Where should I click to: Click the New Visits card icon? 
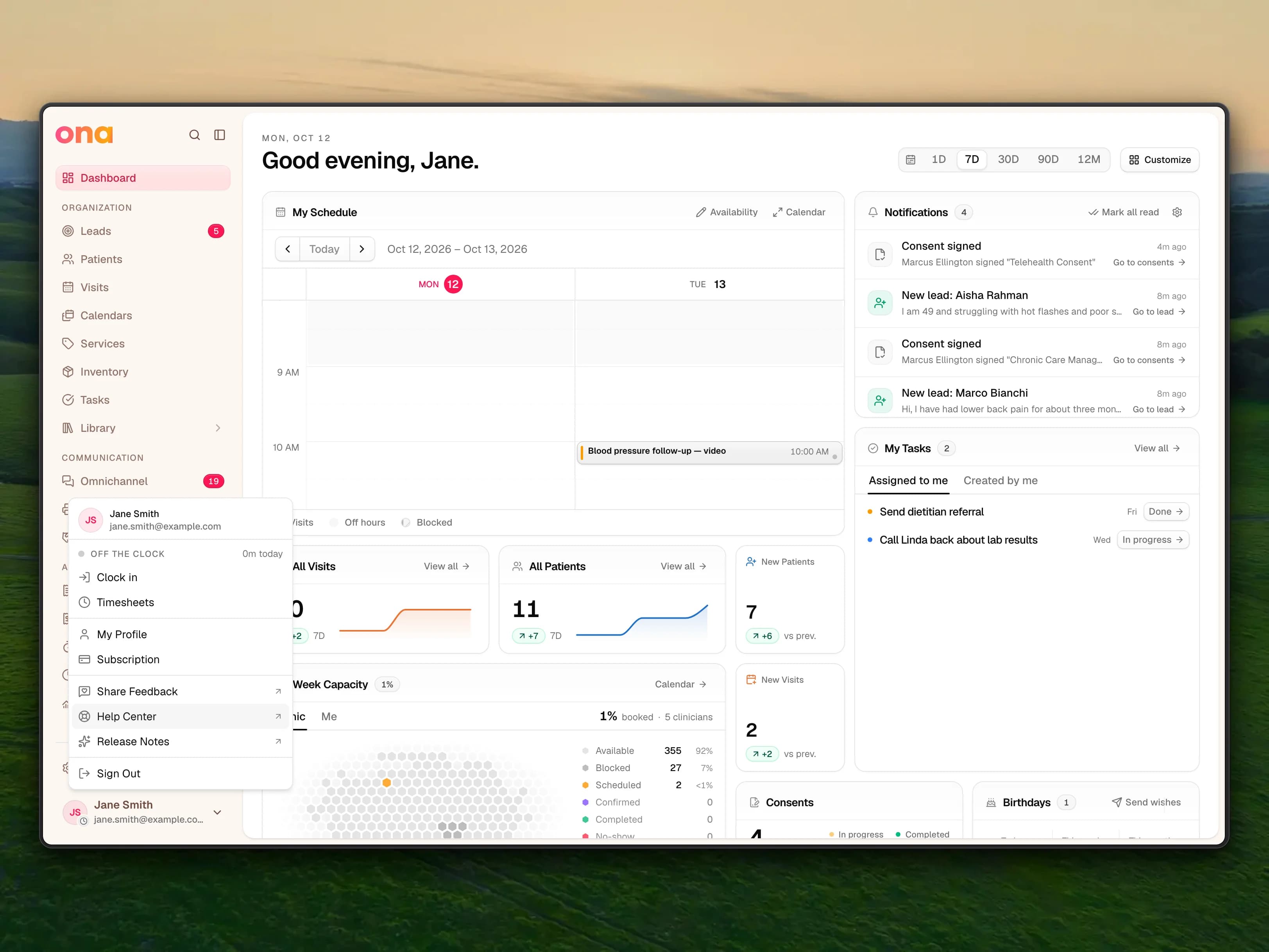(x=751, y=680)
